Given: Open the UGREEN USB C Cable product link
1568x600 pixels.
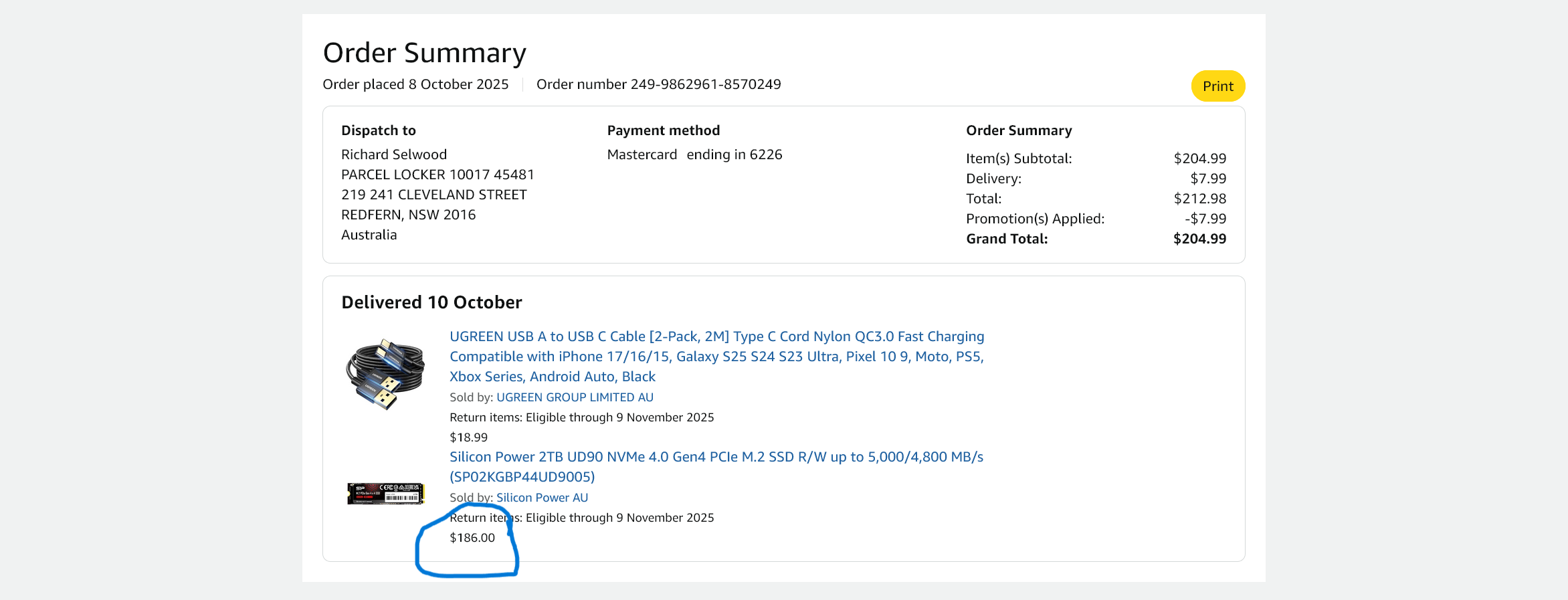Looking at the screenshot, I should 716,356.
